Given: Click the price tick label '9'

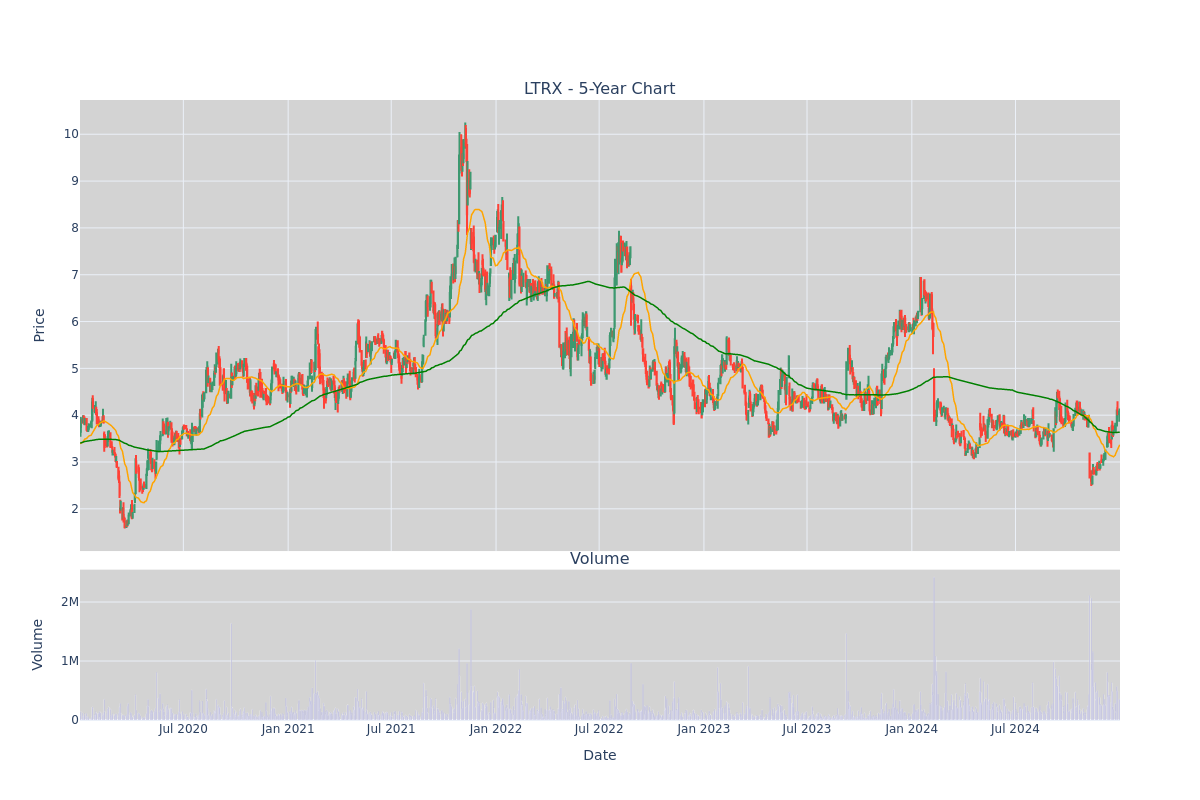Looking at the screenshot, I should tap(74, 181).
